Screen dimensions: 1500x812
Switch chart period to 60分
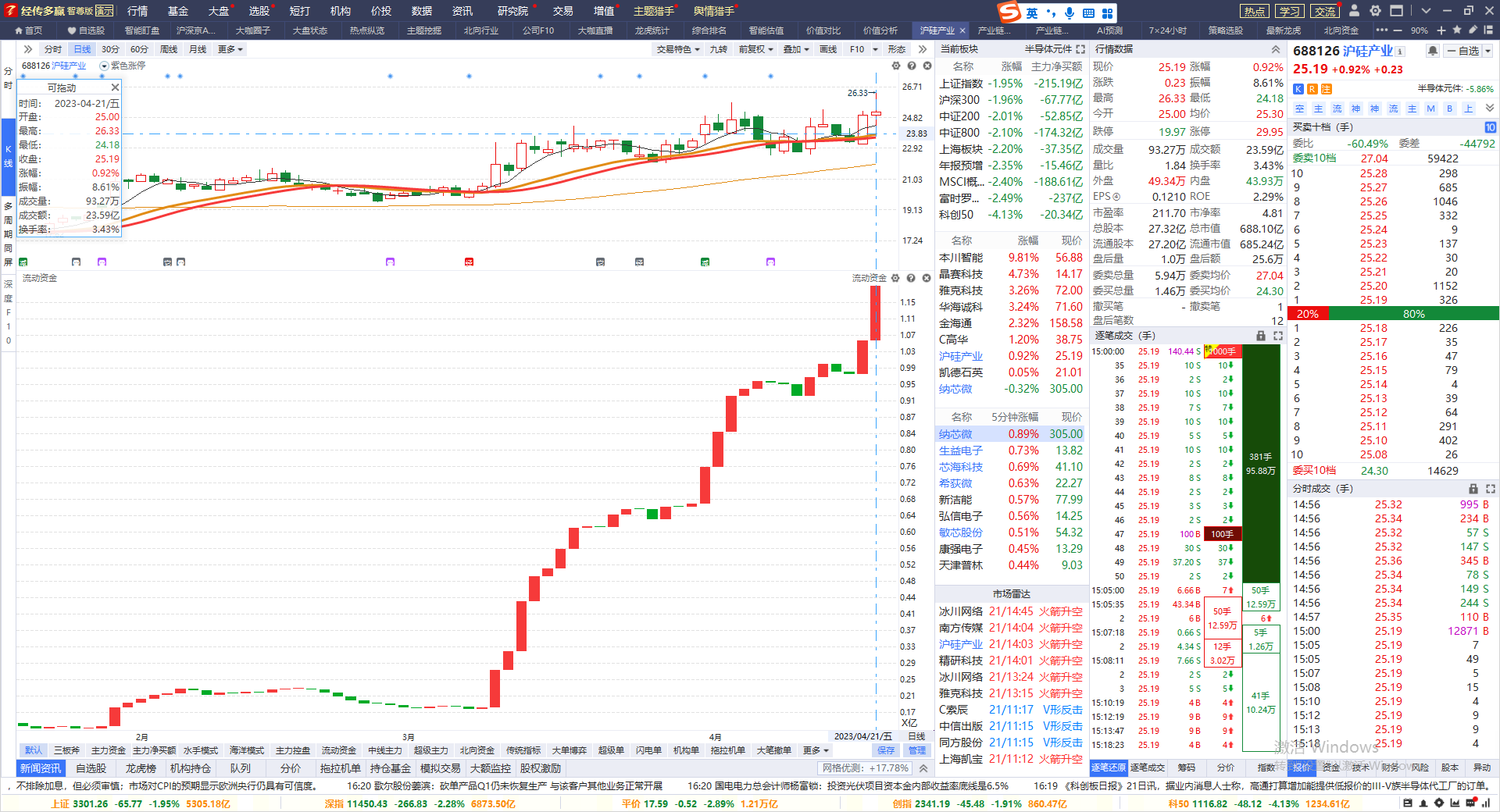coord(139,49)
